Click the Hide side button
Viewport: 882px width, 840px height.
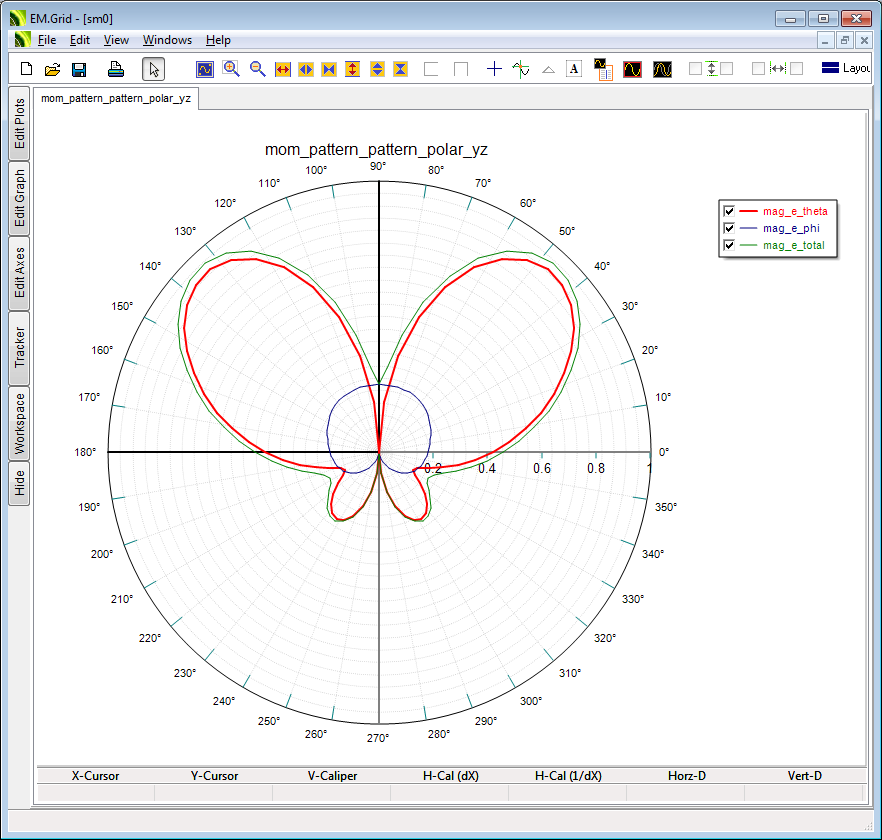pos(19,484)
